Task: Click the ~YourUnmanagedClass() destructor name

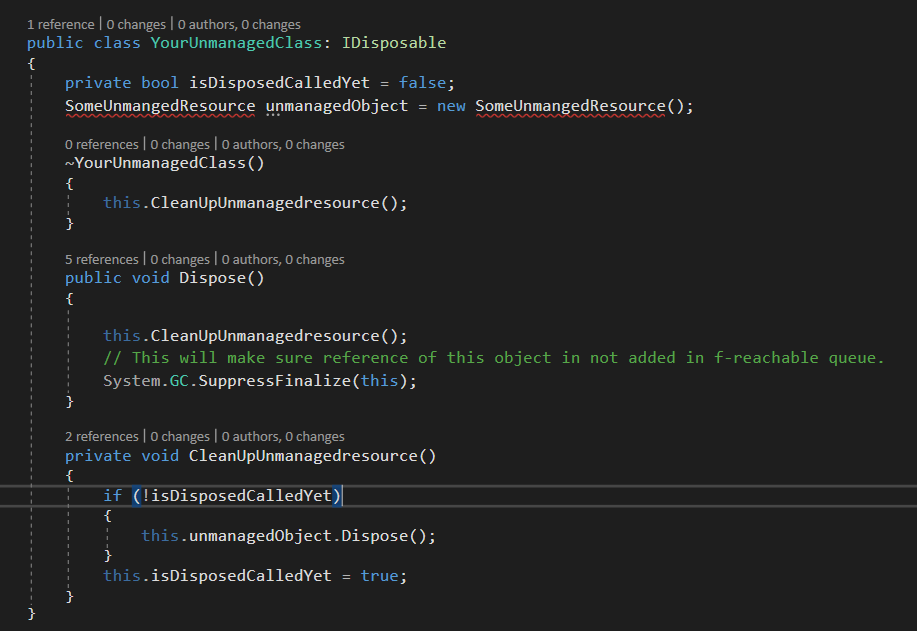Action: click(x=164, y=163)
